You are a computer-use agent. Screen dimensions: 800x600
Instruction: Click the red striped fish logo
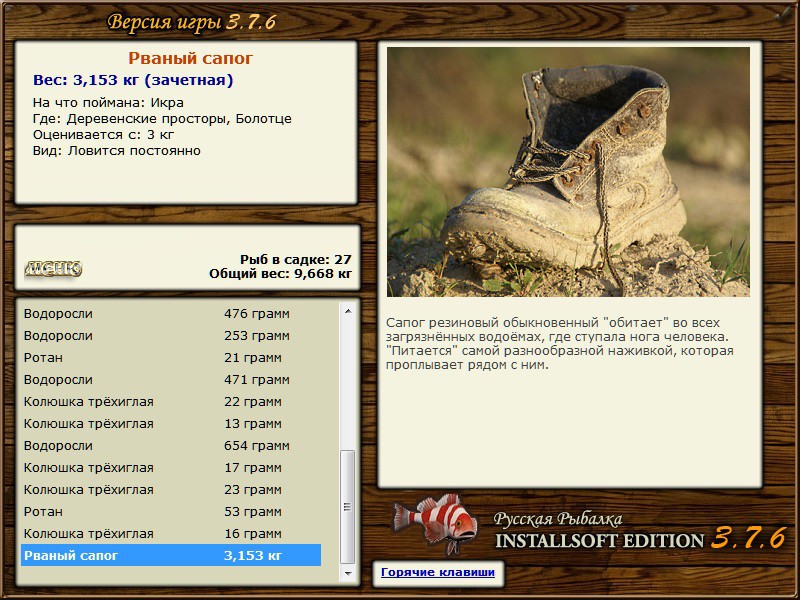435,523
